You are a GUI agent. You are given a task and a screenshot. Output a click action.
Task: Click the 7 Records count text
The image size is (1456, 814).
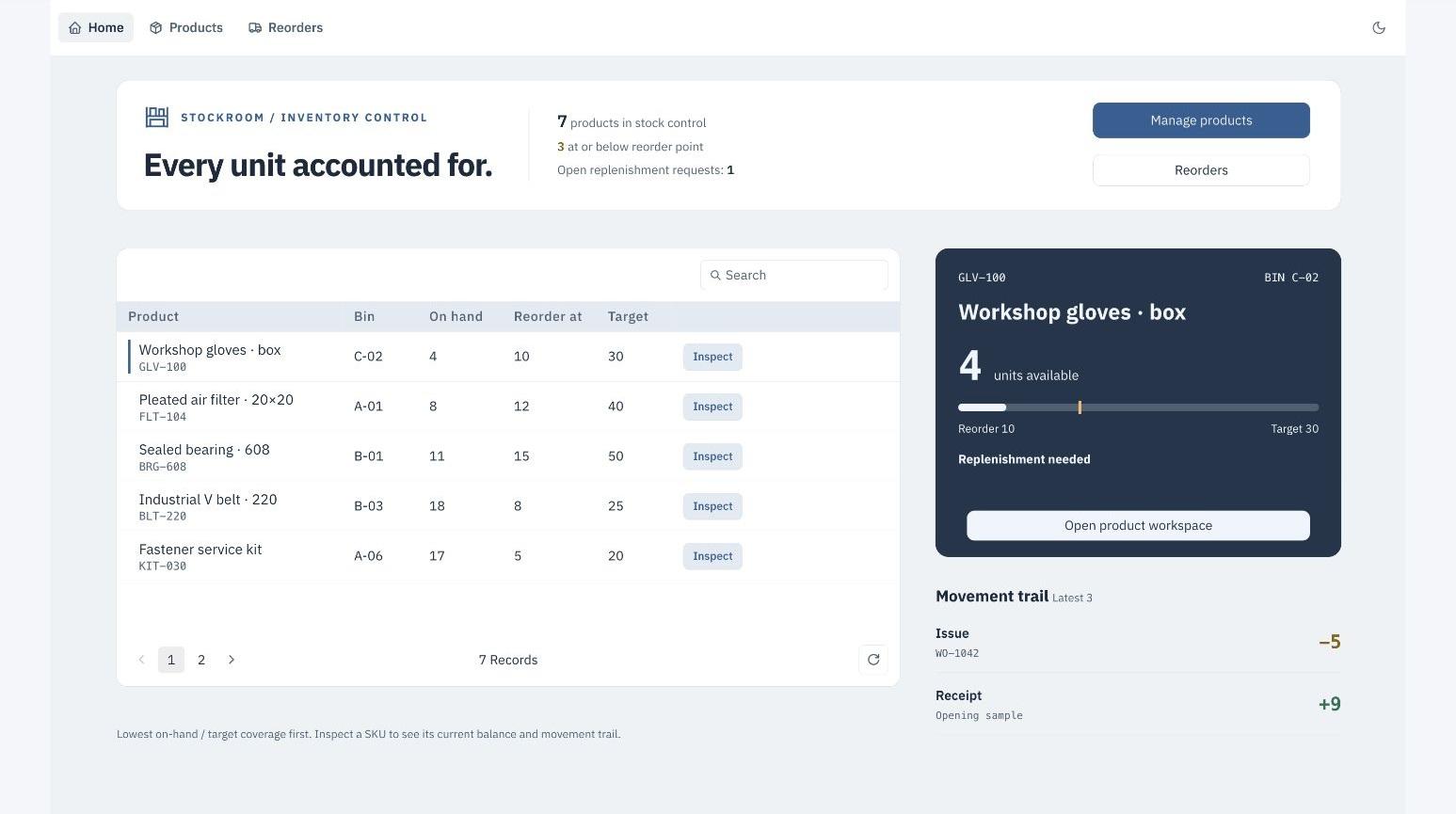[508, 660]
